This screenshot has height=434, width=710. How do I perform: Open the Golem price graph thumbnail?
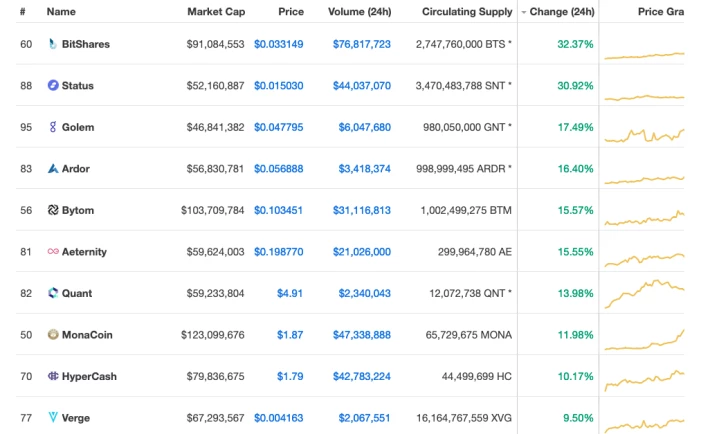coord(644,135)
